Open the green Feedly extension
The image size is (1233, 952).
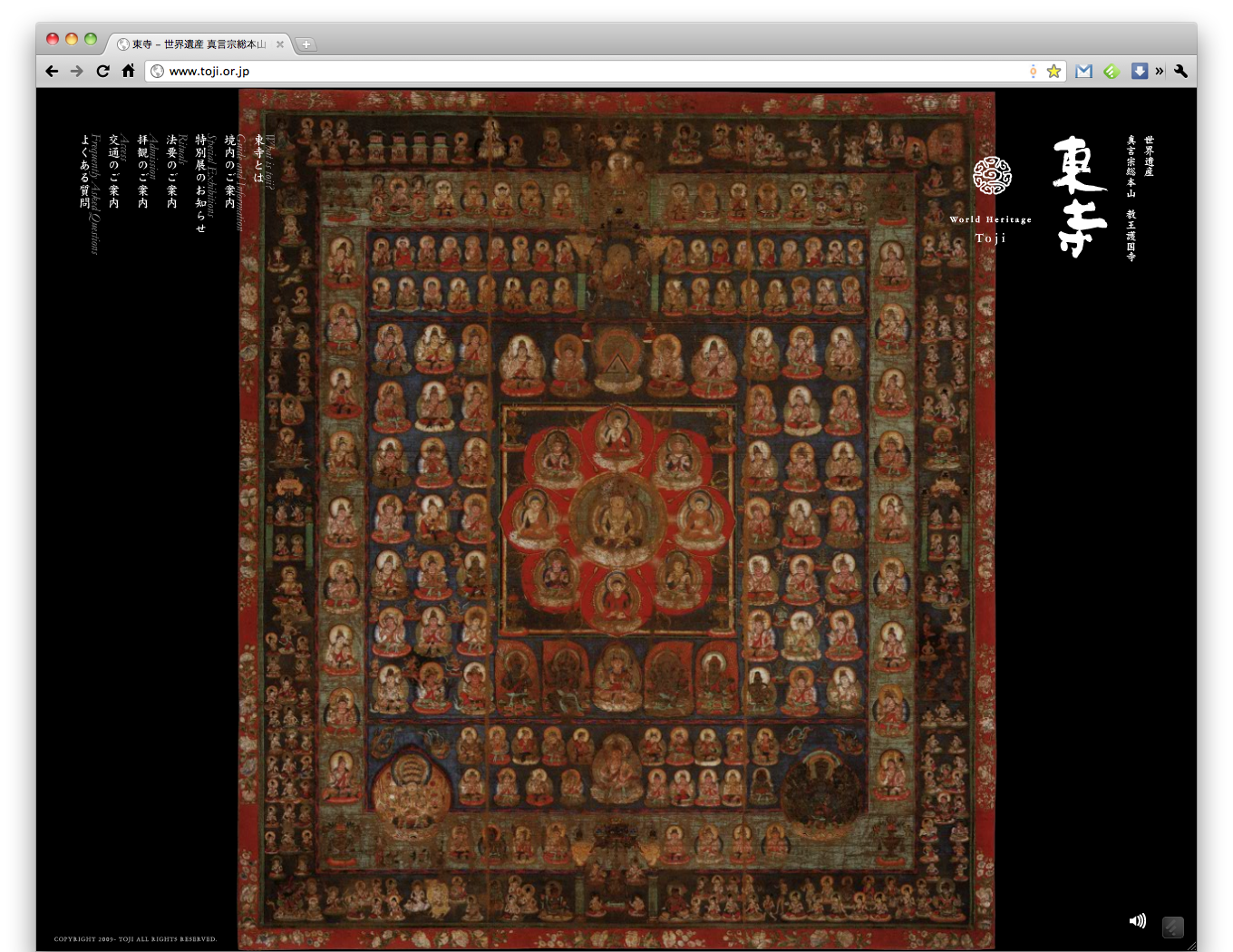[1112, 71]
